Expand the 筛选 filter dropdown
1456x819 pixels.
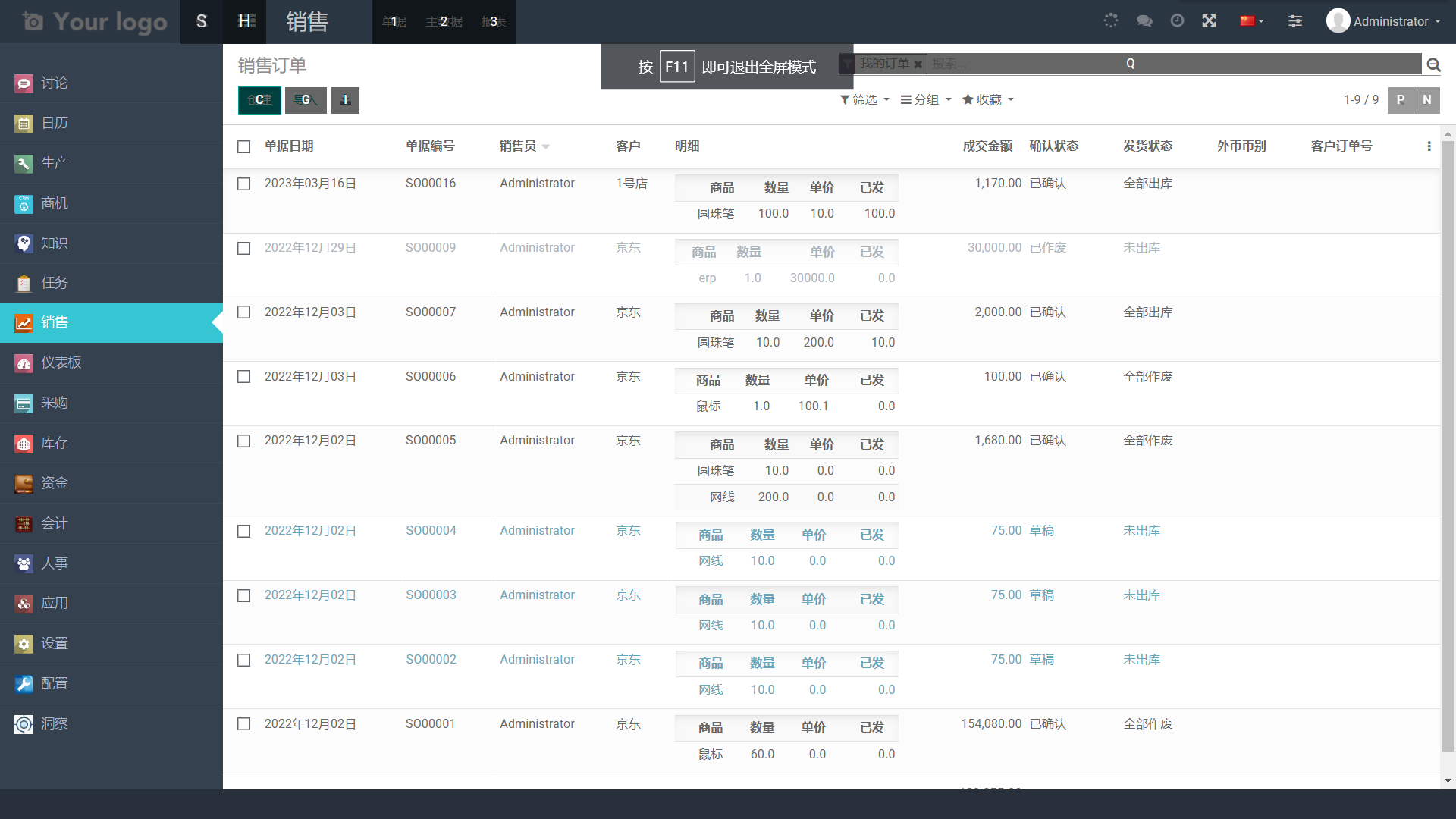coord(864,100)
